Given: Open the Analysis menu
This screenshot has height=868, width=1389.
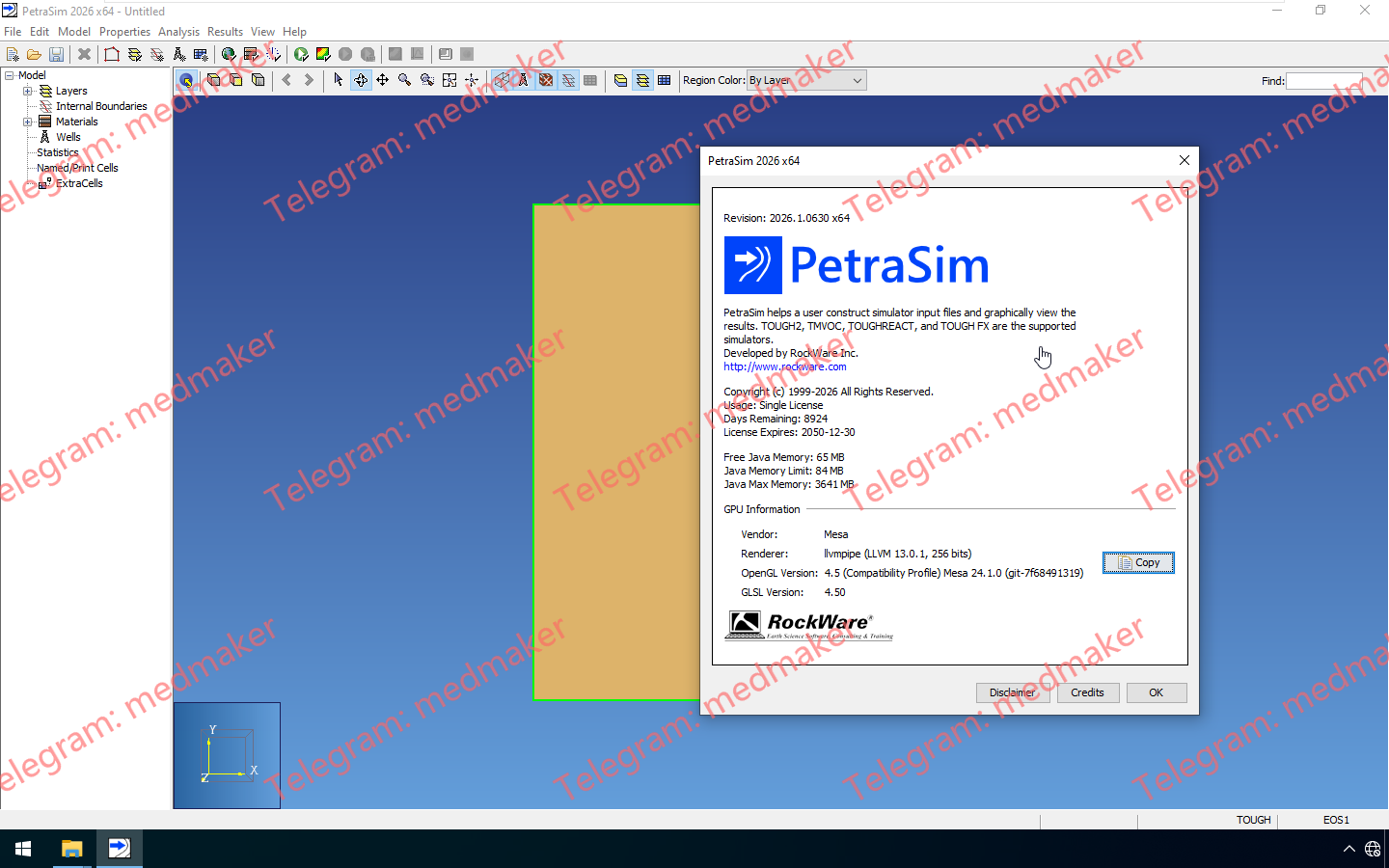Looking at the screenshot, I should tap(178, 32).
